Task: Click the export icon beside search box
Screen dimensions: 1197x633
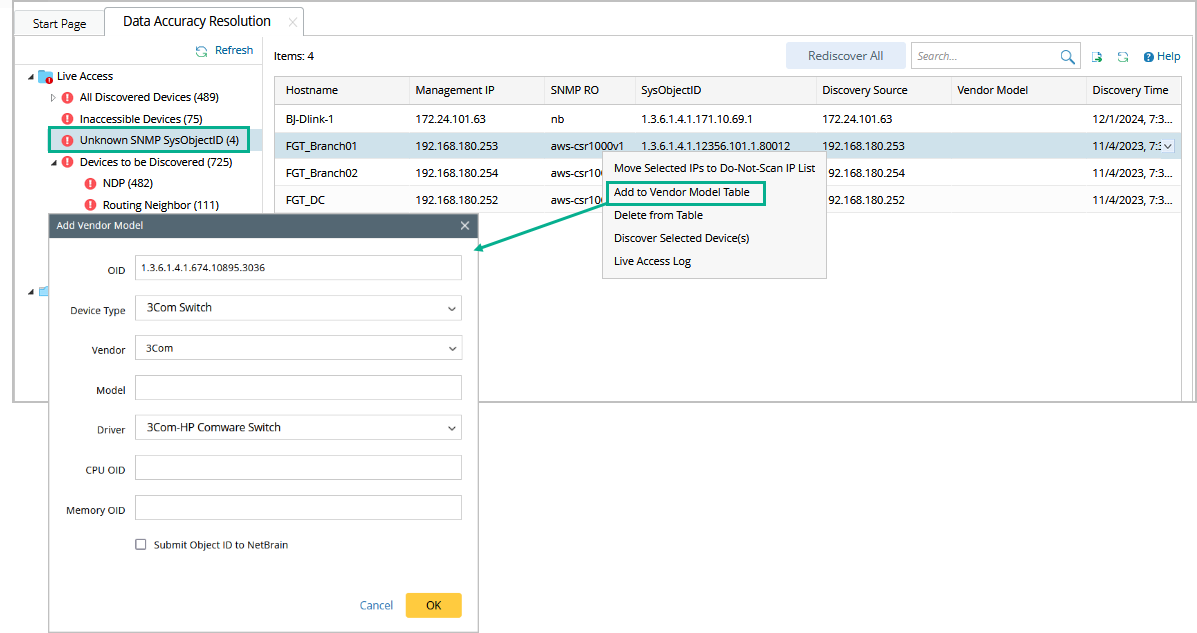Action: (x=1097, y=57)
